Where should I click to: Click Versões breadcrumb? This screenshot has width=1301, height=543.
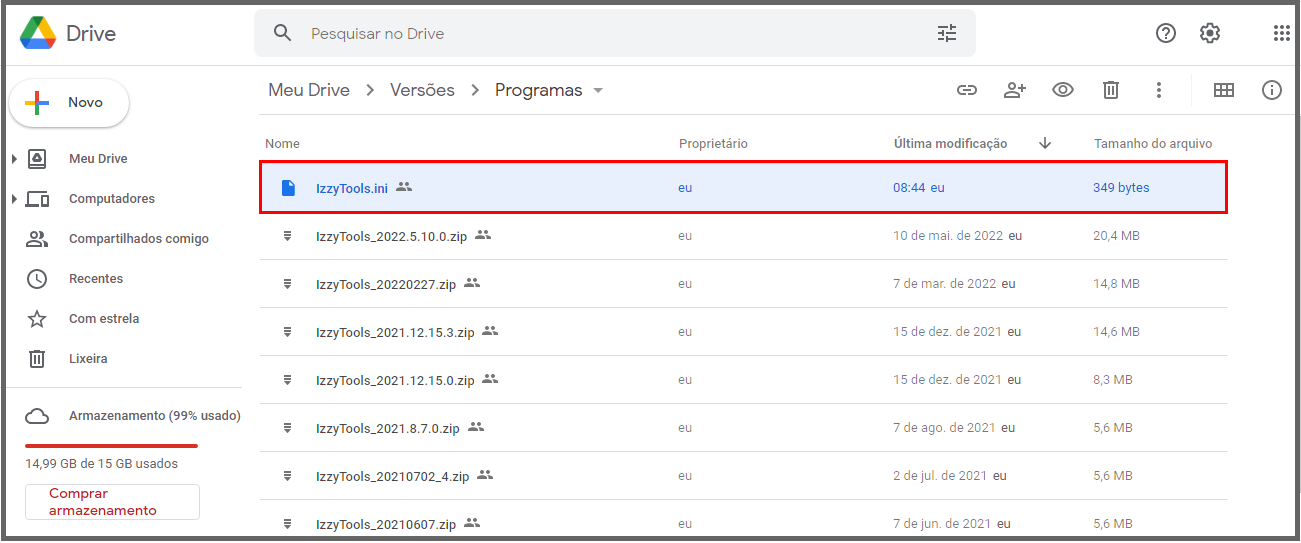coord(422,90)
